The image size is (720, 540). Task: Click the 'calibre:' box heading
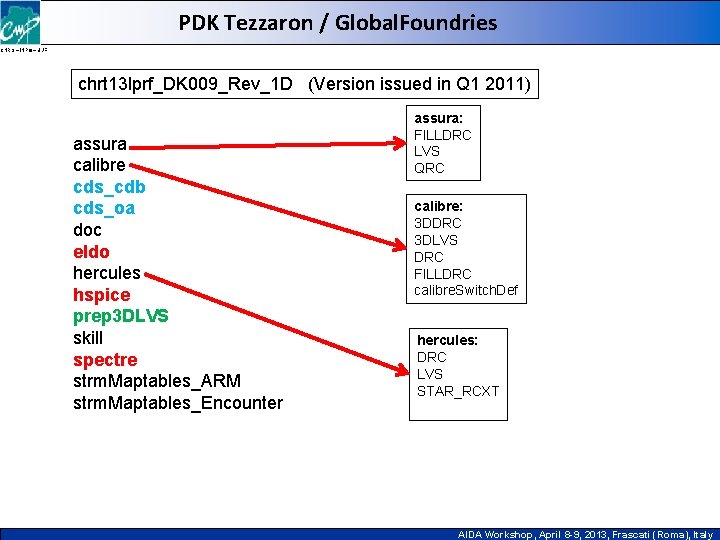click(x=439, y=206)
